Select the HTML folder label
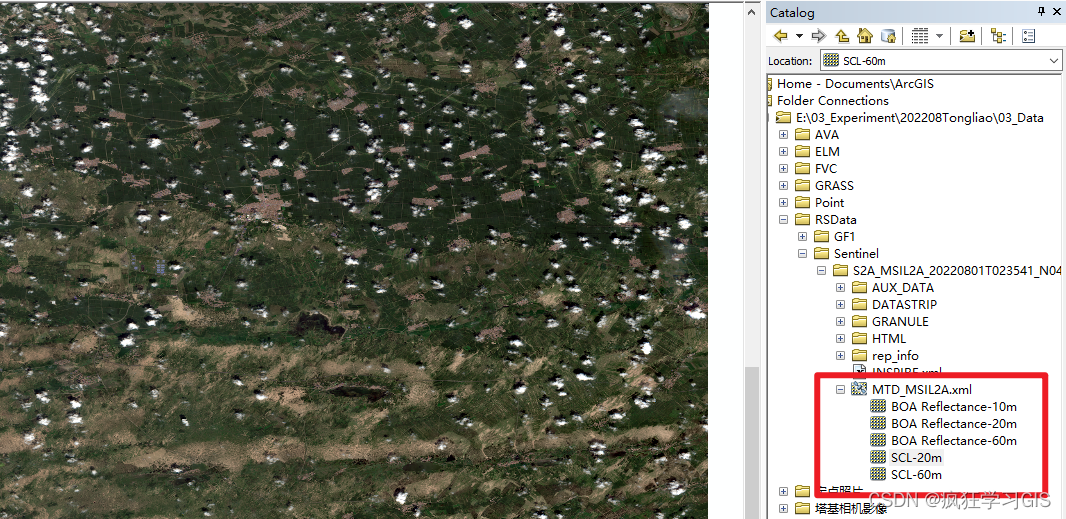Viewport: 1066px width, 519px height. 889,339
